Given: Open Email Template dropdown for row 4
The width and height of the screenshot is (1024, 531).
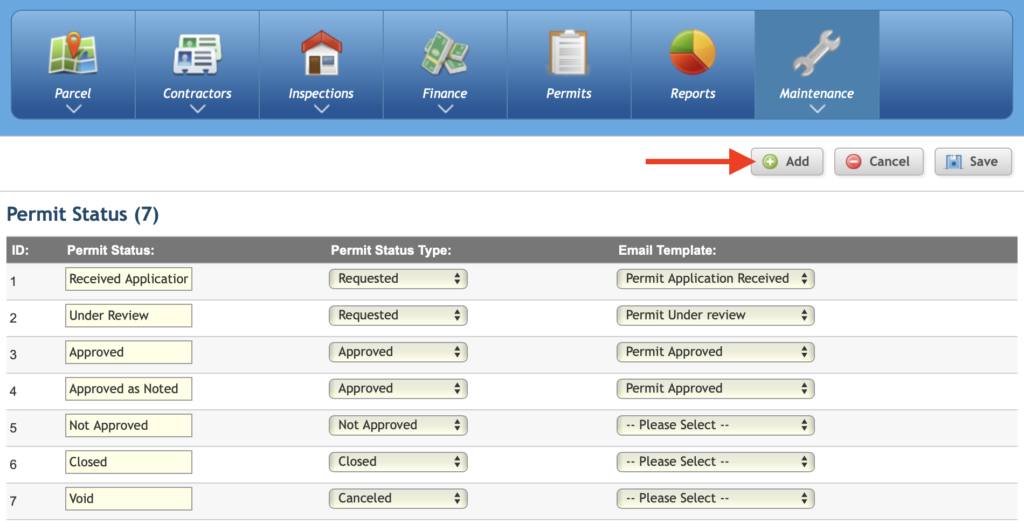Looking at the screenshot, I should pos(715,389).
